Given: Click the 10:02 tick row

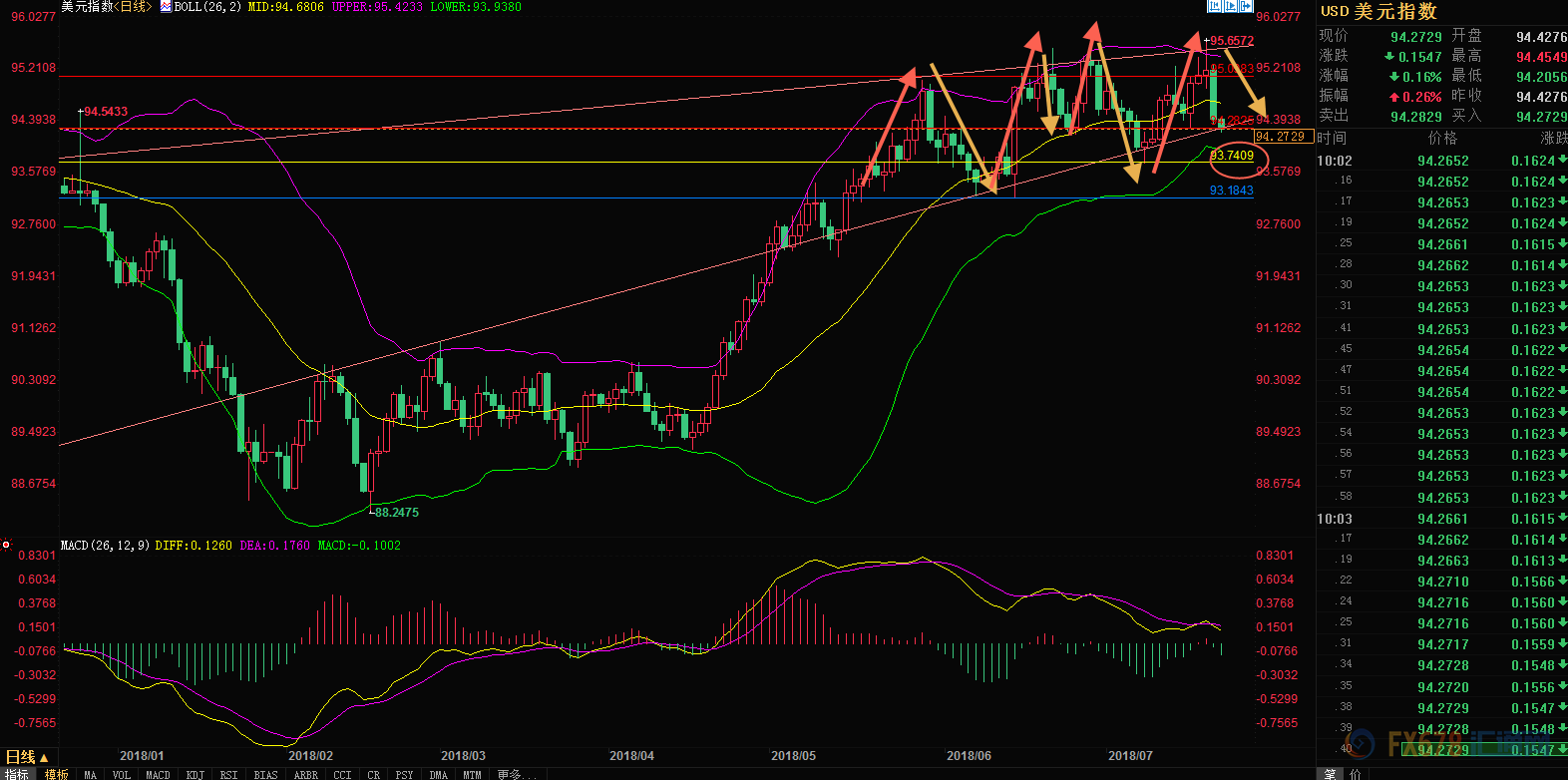Looking at the screenshot, I should pos(1442,161).
